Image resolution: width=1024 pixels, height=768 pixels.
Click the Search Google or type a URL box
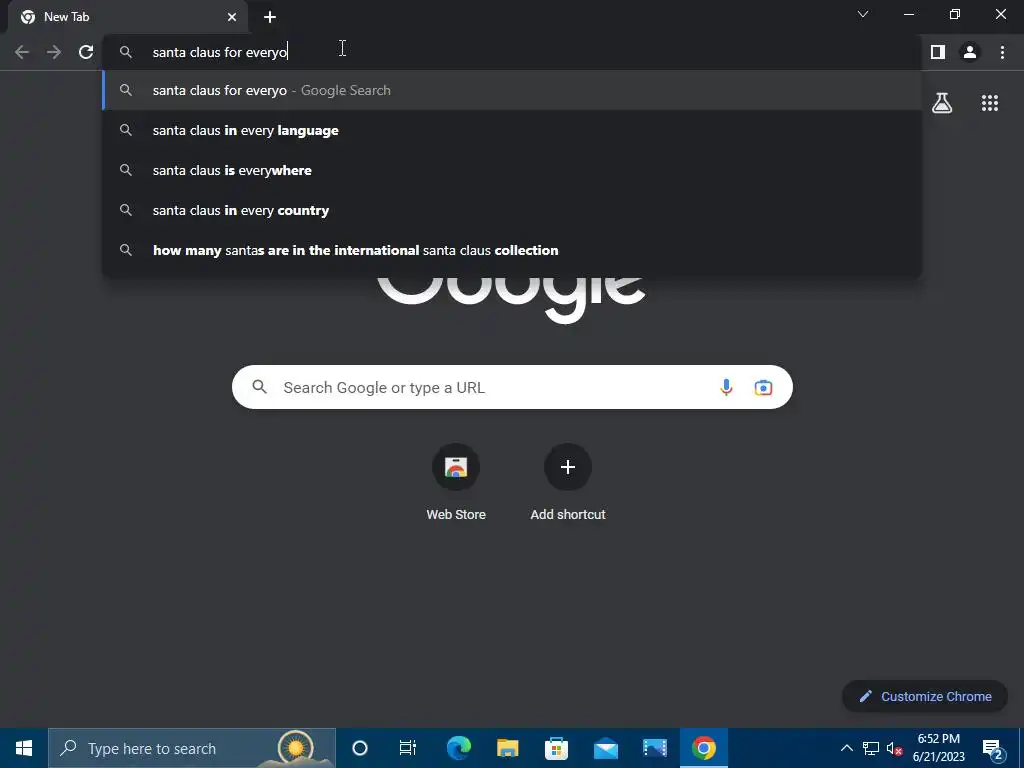[512, 387]
